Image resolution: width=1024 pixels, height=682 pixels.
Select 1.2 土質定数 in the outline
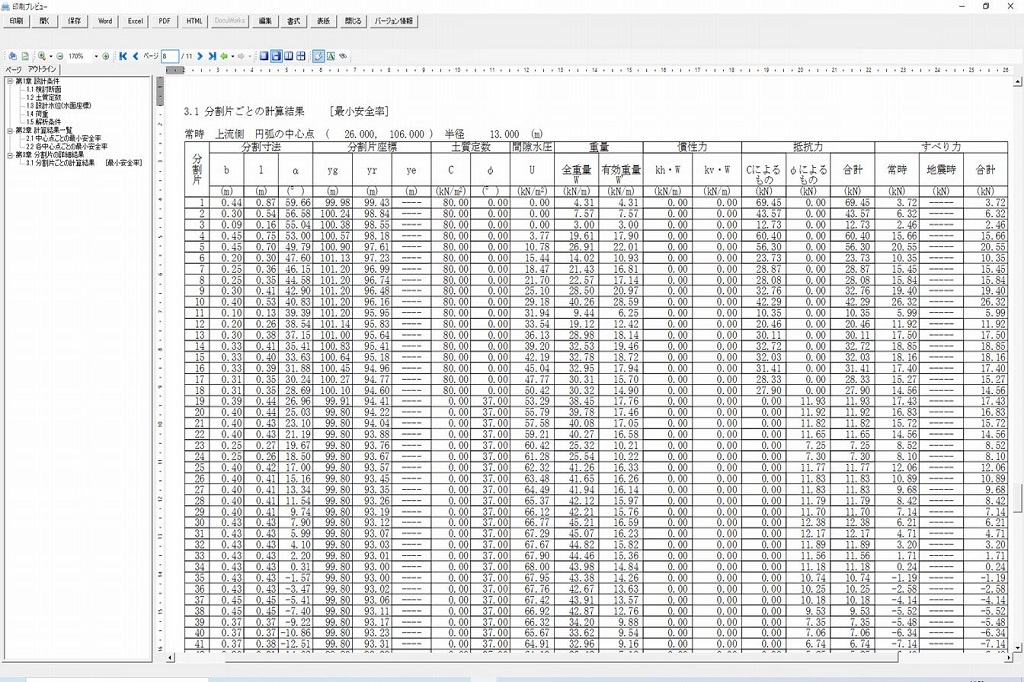tap(44, 97)
